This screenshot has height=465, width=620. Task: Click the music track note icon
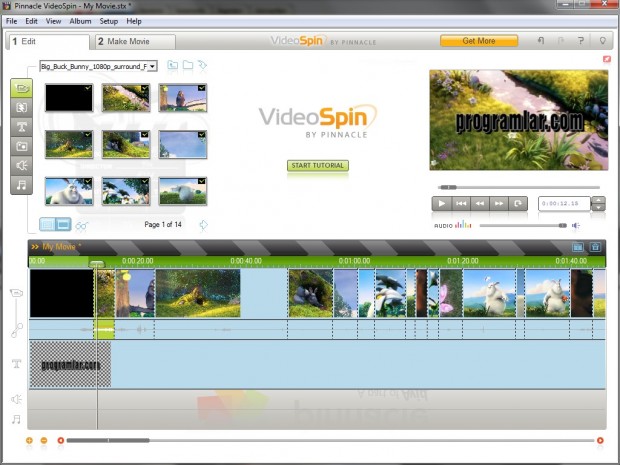pos(16,419)
